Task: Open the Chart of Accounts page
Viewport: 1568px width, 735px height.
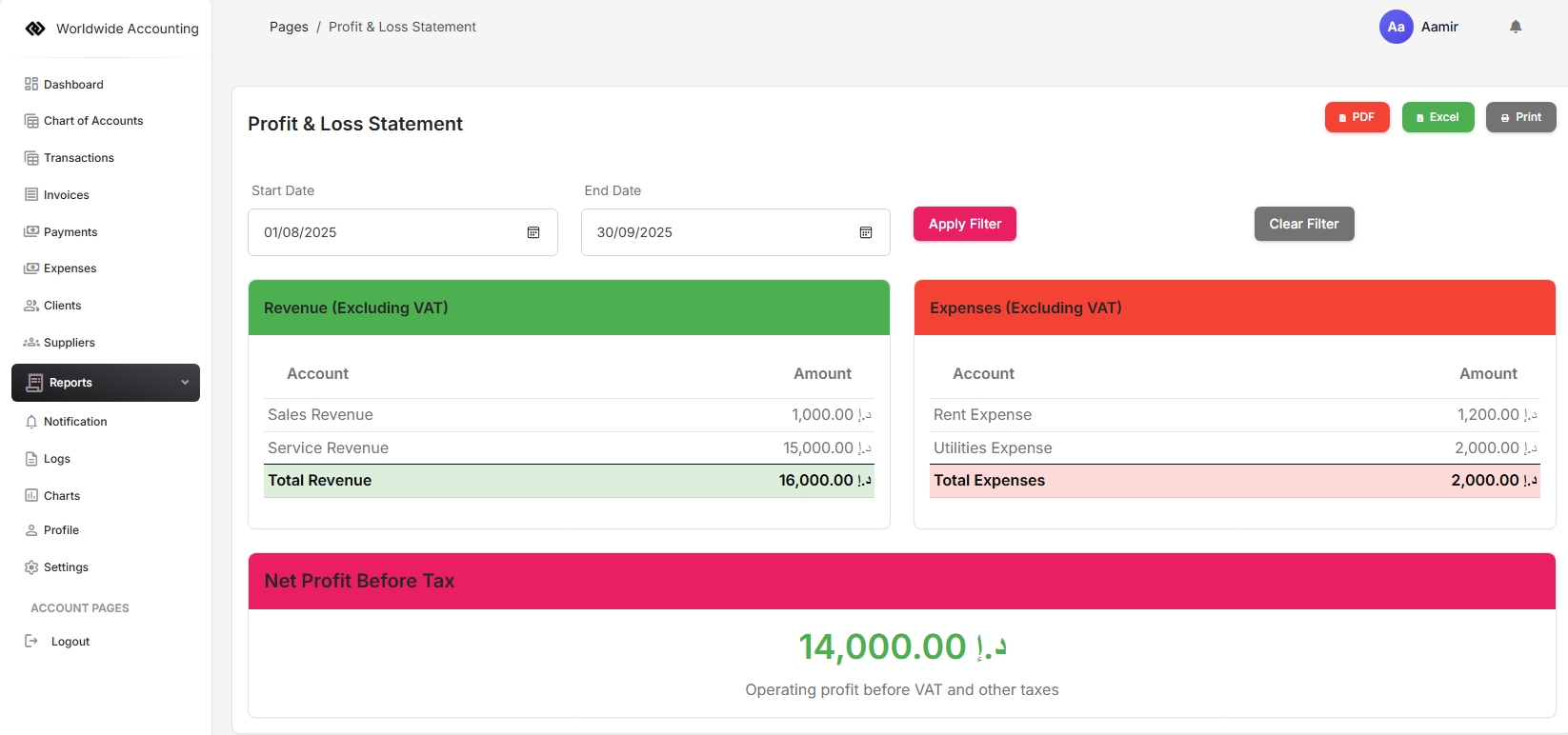Action: [92, 121]
